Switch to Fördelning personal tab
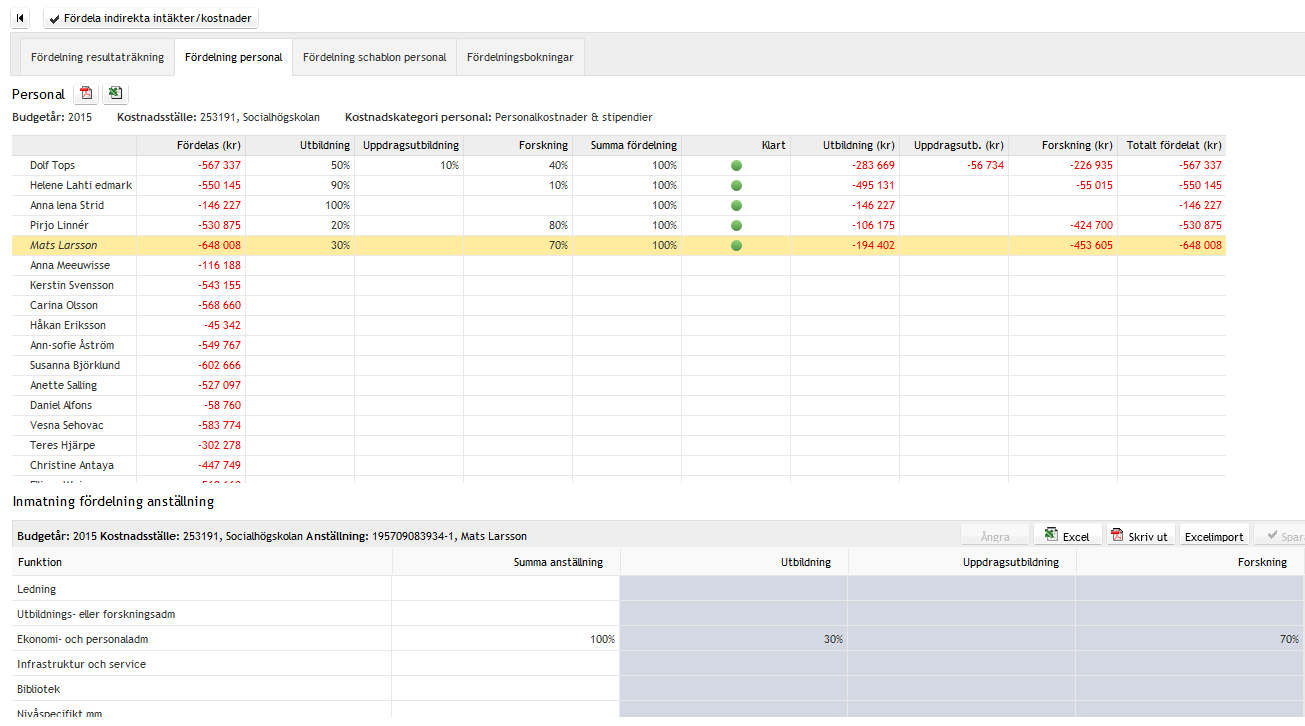This screenshot has height=726, width=1305. coord(233,57)
